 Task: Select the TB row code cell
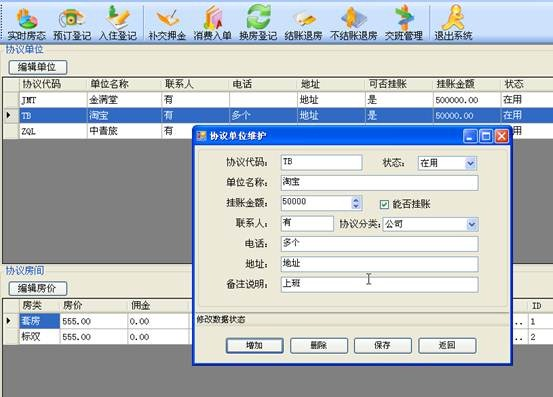click(x=53, y=116)
